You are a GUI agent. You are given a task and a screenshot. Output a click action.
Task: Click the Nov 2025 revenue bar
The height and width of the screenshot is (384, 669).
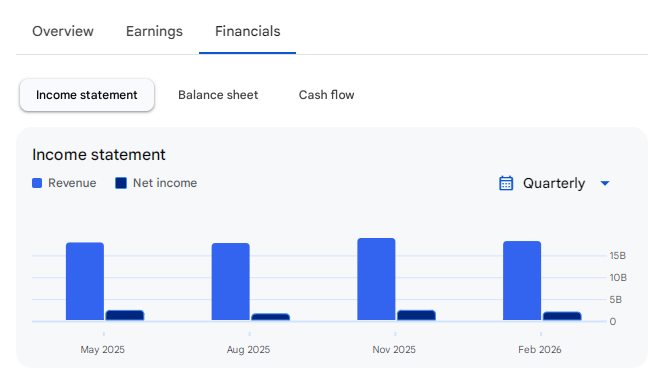pos(376,279)
